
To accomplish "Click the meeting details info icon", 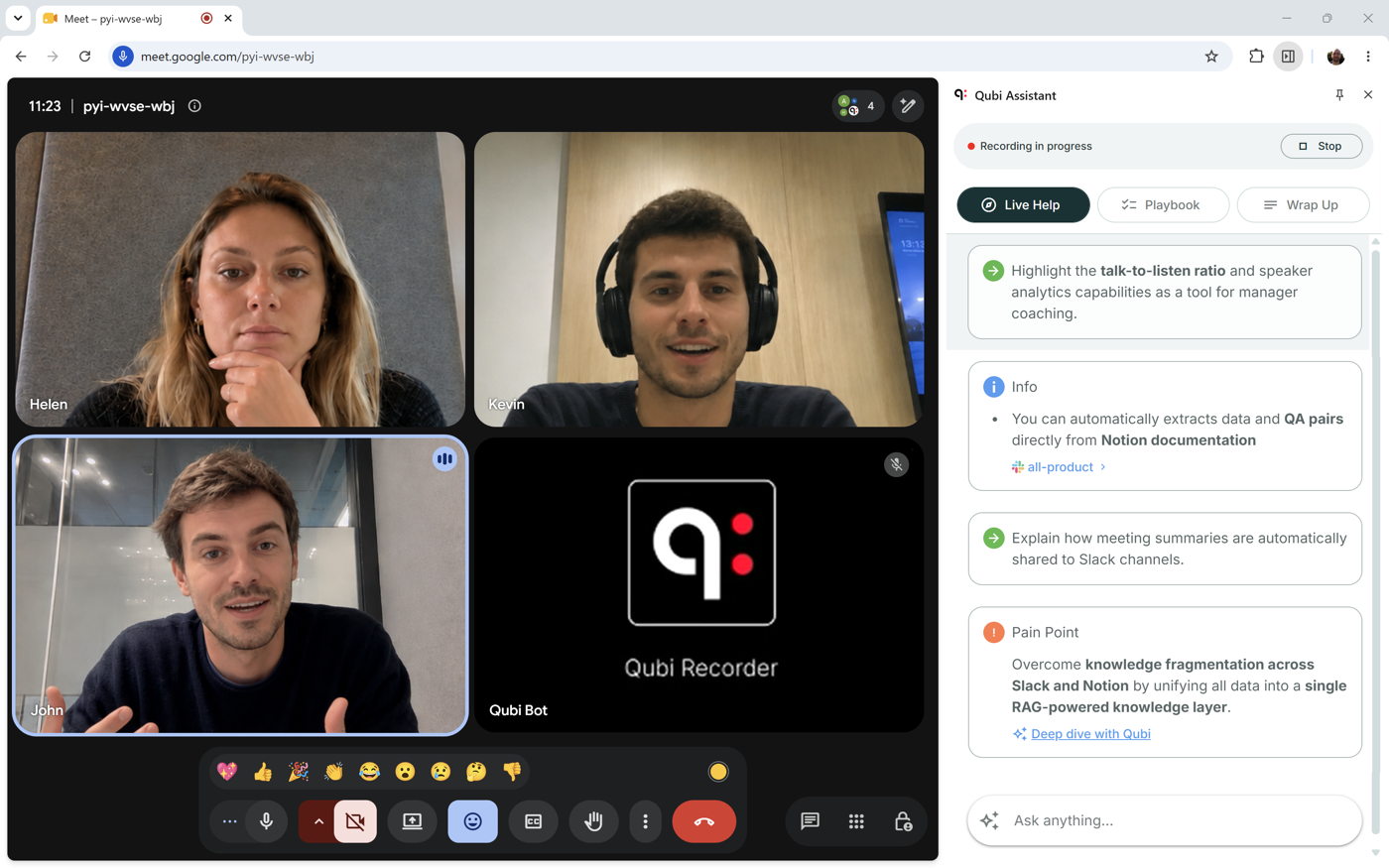I will (x=194, y=106).
